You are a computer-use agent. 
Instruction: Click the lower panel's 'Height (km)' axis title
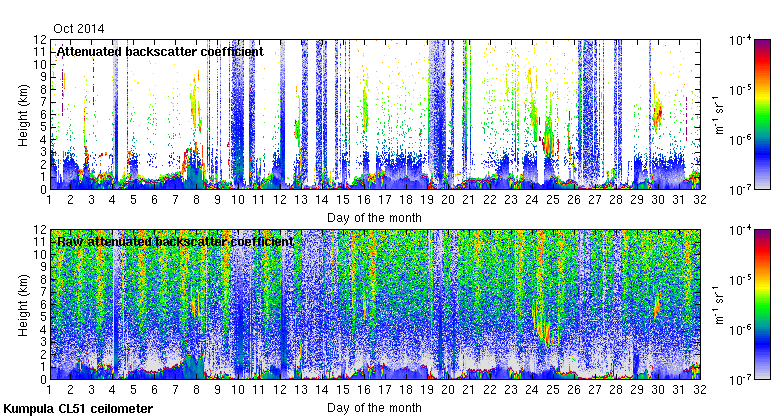pos(23,305)
